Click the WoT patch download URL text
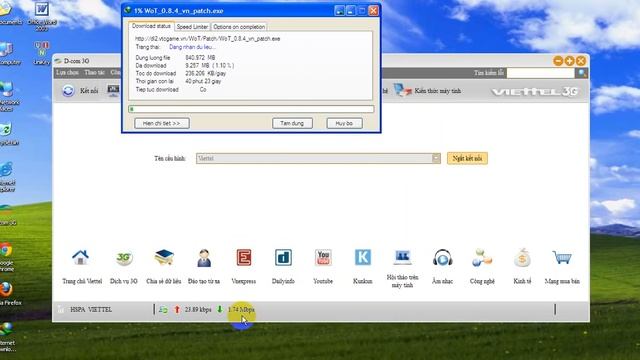 (x=207, y=39)
